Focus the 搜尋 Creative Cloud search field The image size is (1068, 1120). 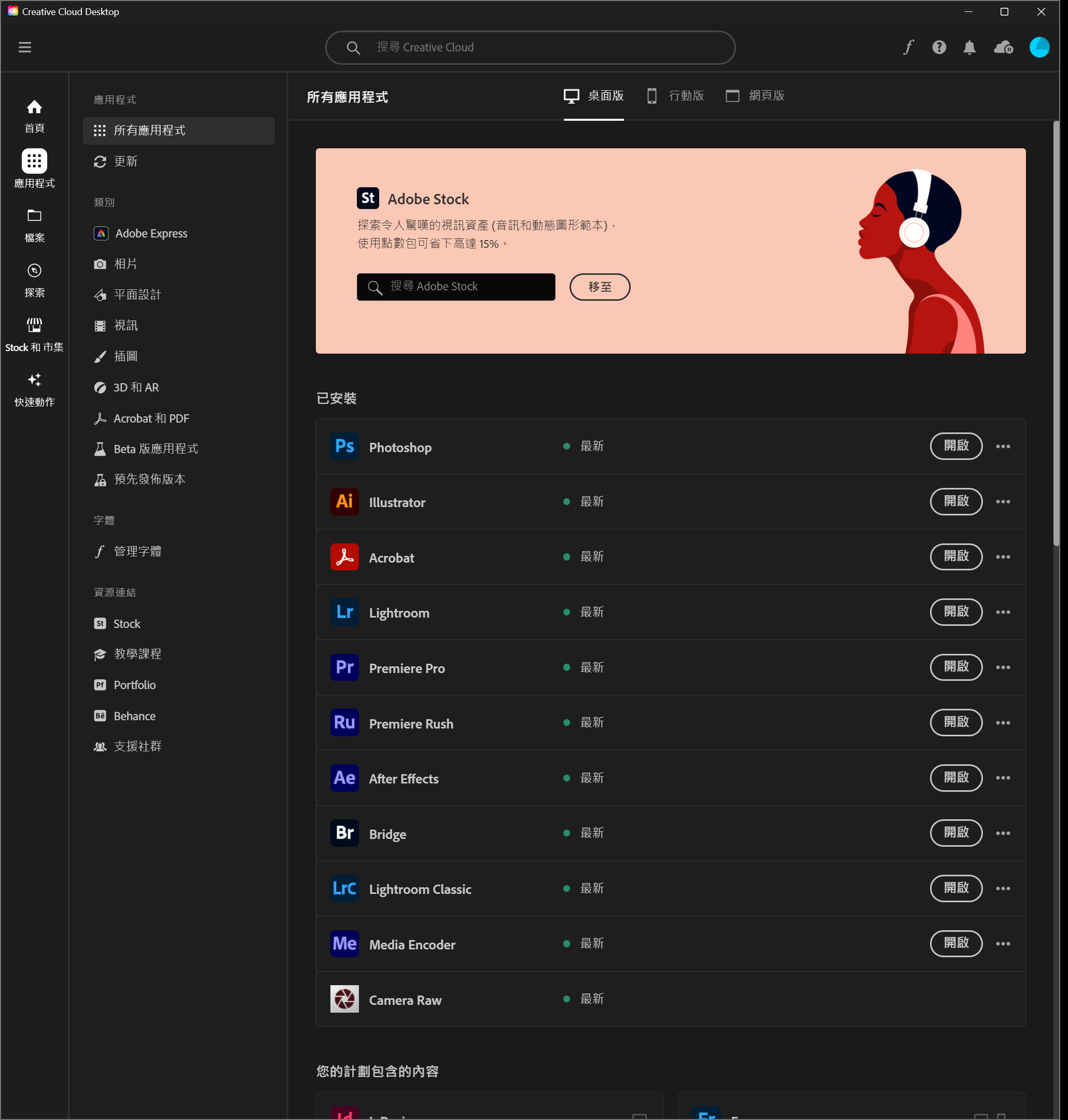[x=530, y=47]
